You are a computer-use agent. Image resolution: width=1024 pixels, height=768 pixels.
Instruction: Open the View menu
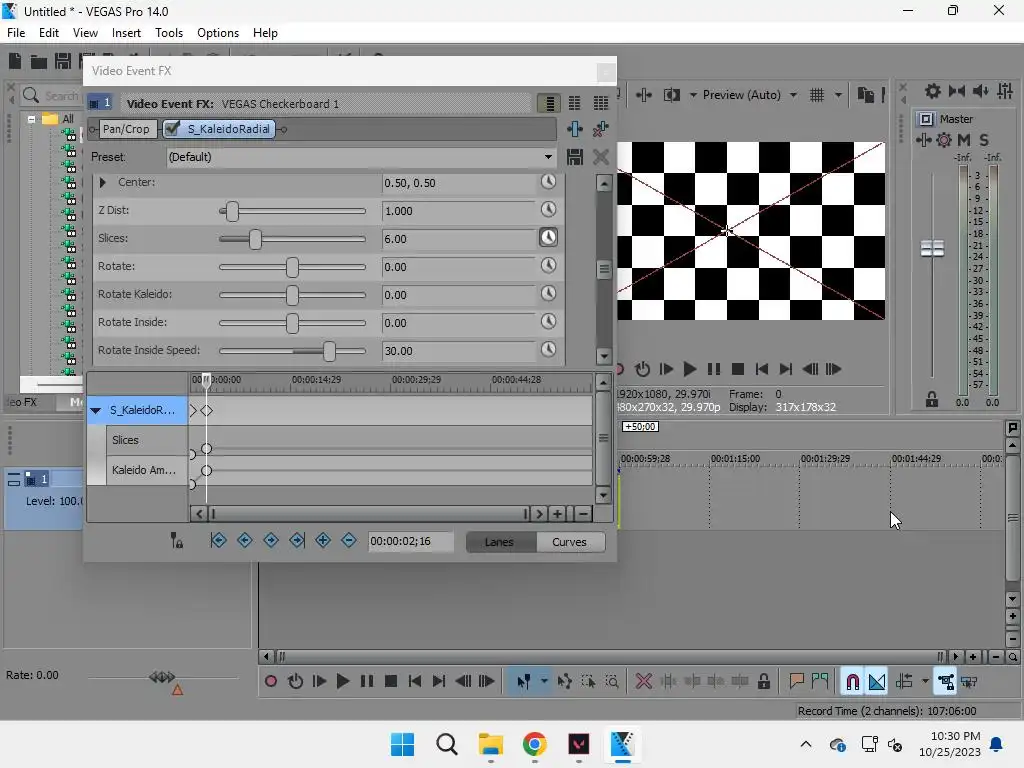85,33
